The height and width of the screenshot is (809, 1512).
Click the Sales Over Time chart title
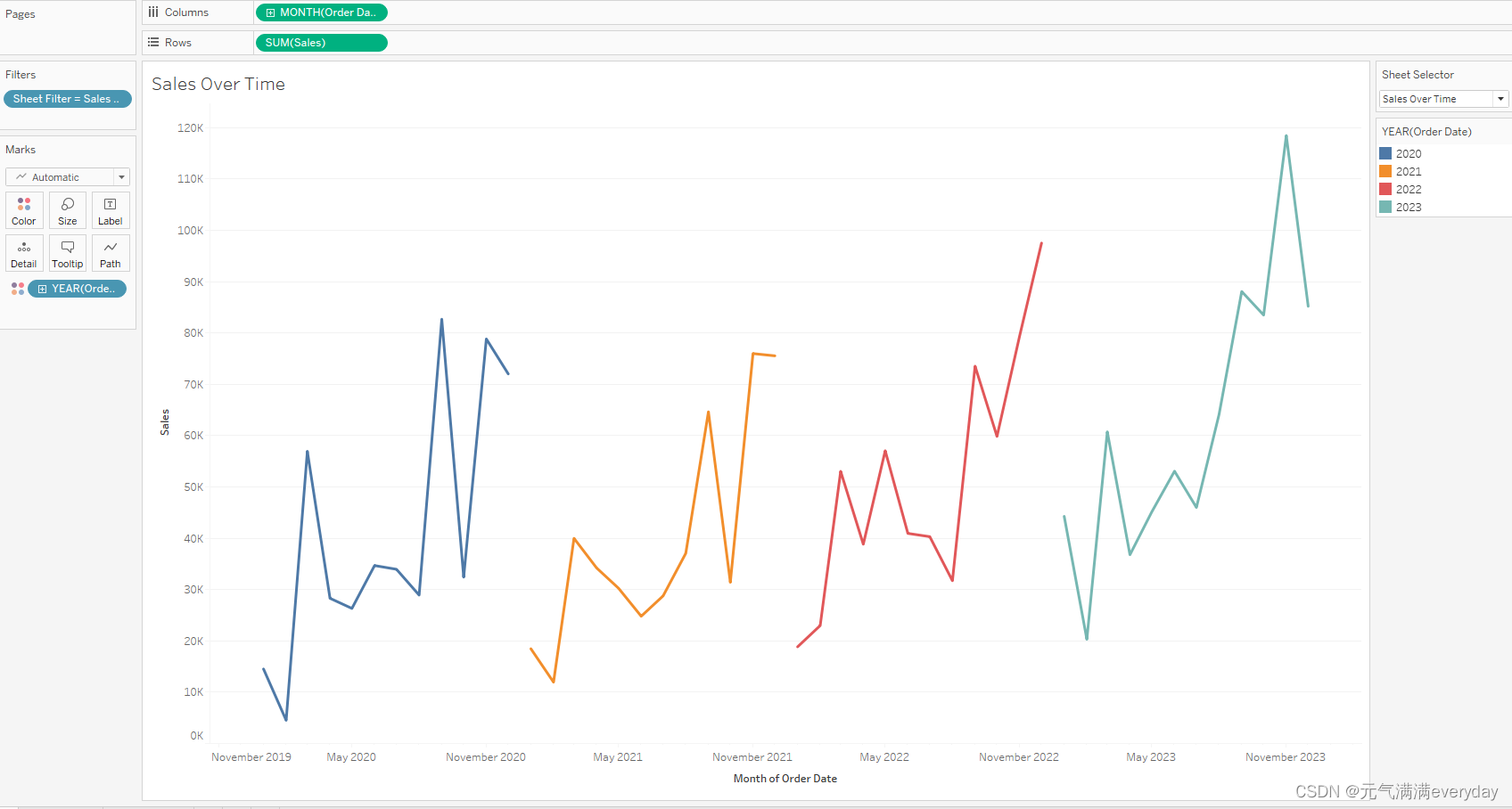(x=218, y=83)
